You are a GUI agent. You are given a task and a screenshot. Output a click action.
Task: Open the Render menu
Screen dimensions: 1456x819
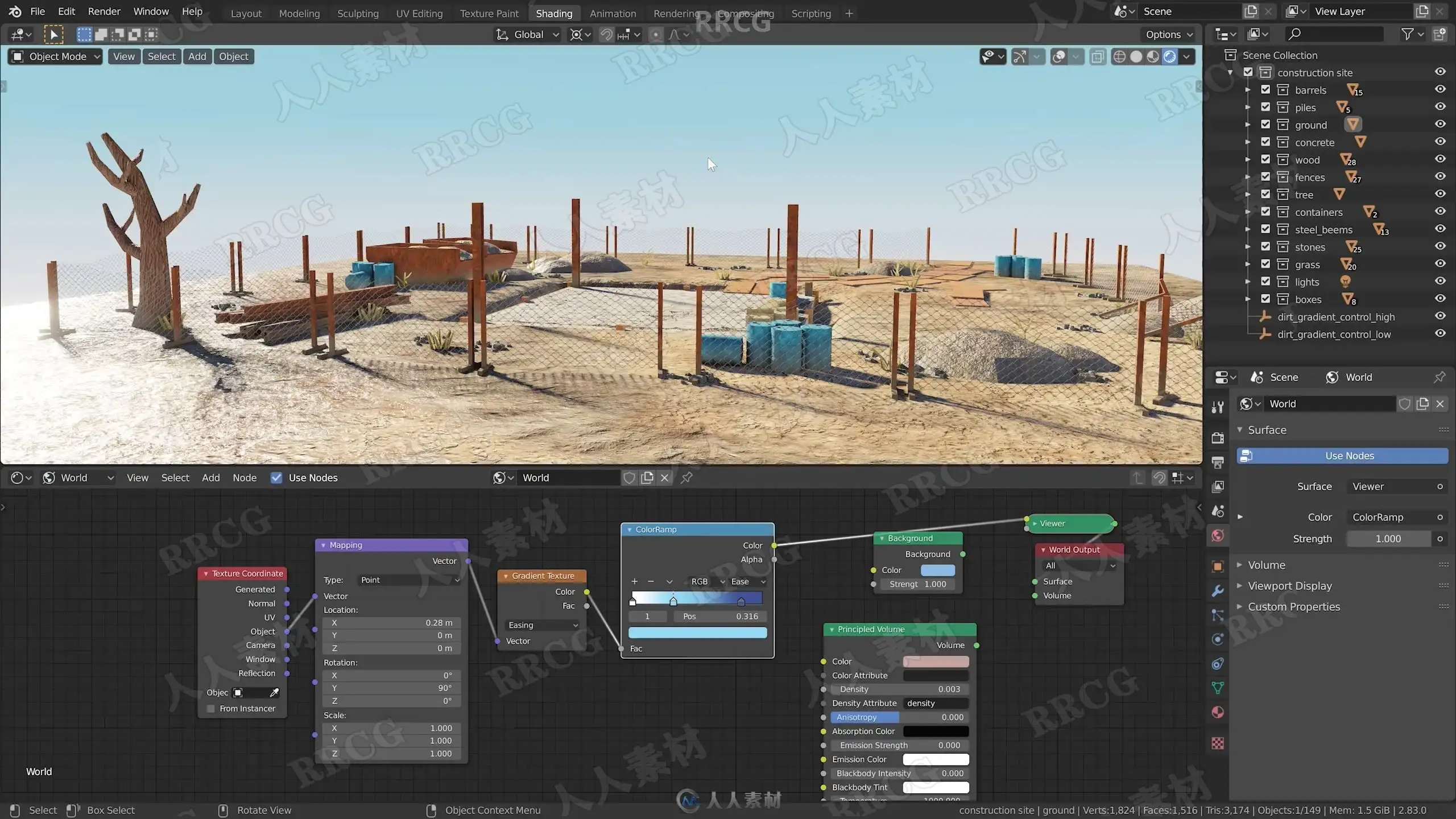pyautogui.click(x=104, y=11)
